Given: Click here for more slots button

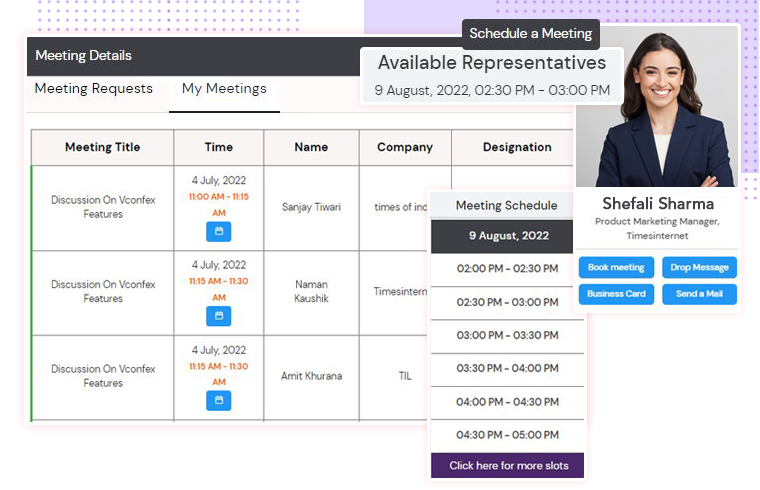Looking at the screenshot, I should point(508,466).
